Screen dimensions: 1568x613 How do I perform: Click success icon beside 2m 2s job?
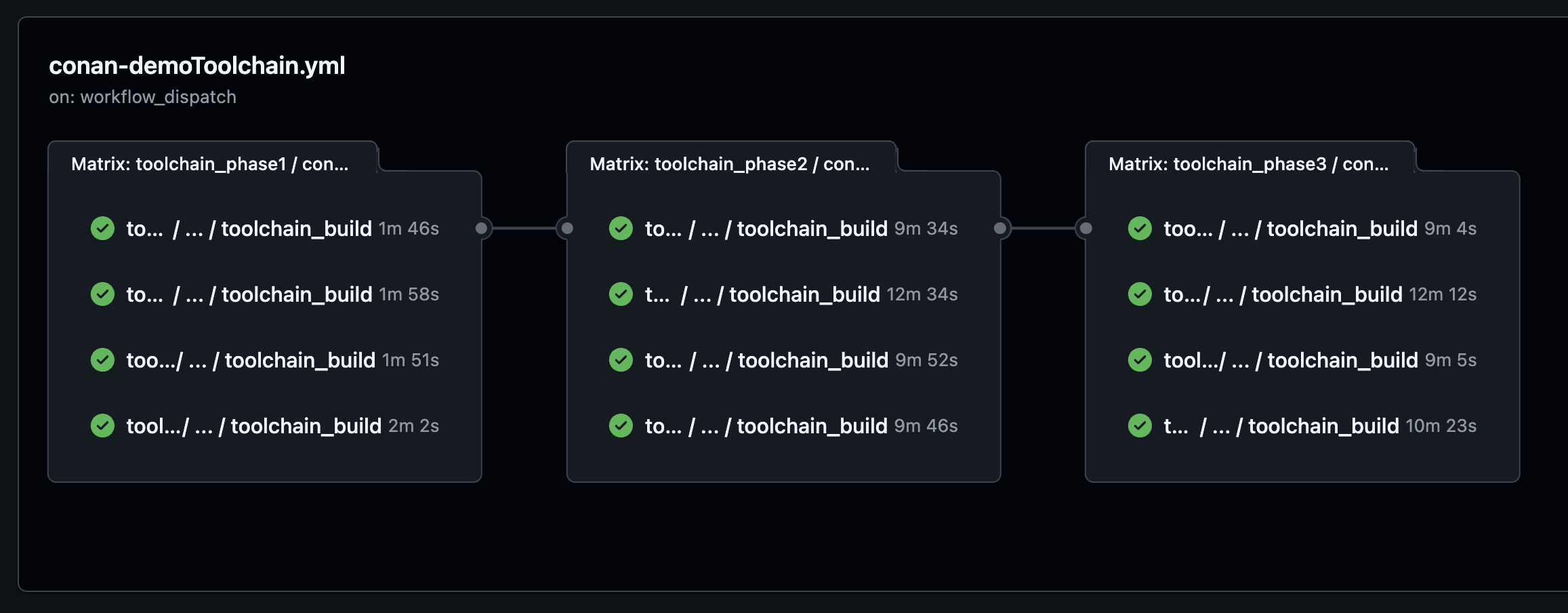102,426
